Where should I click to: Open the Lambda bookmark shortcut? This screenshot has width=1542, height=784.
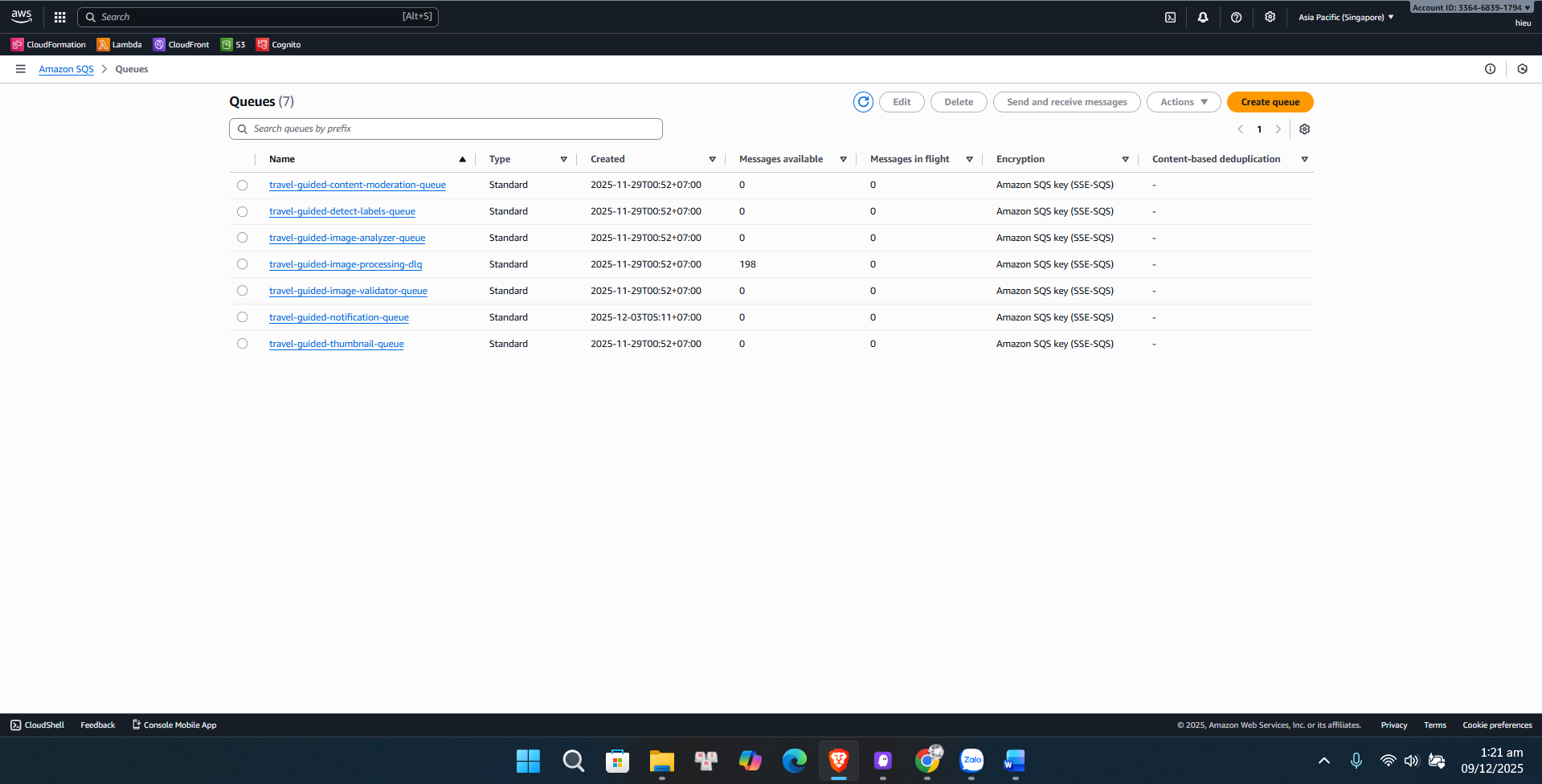(119, 44)
